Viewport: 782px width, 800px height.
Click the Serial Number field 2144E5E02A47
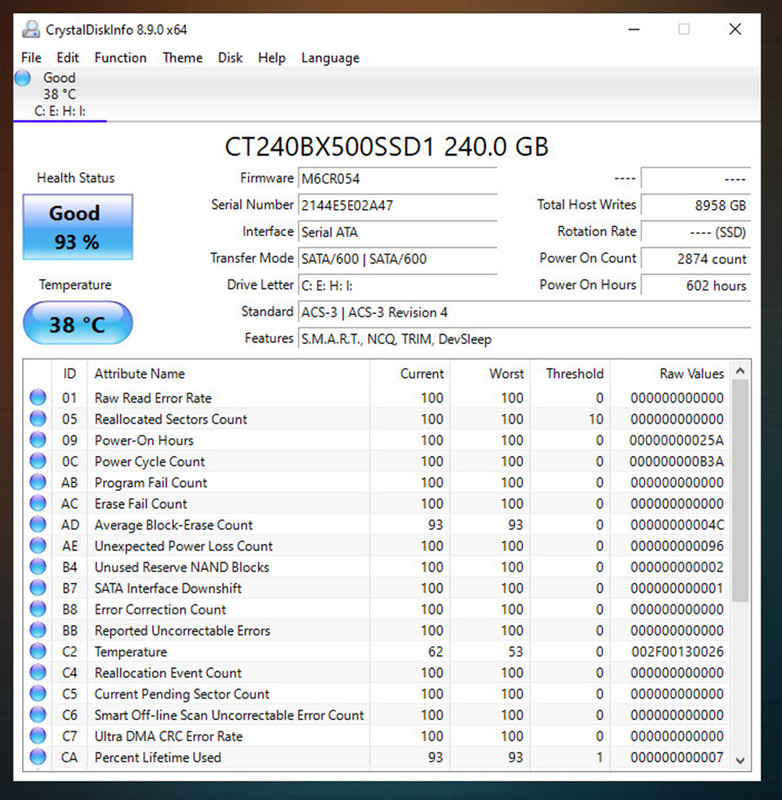pyautogui.click(x=397, y=205)
